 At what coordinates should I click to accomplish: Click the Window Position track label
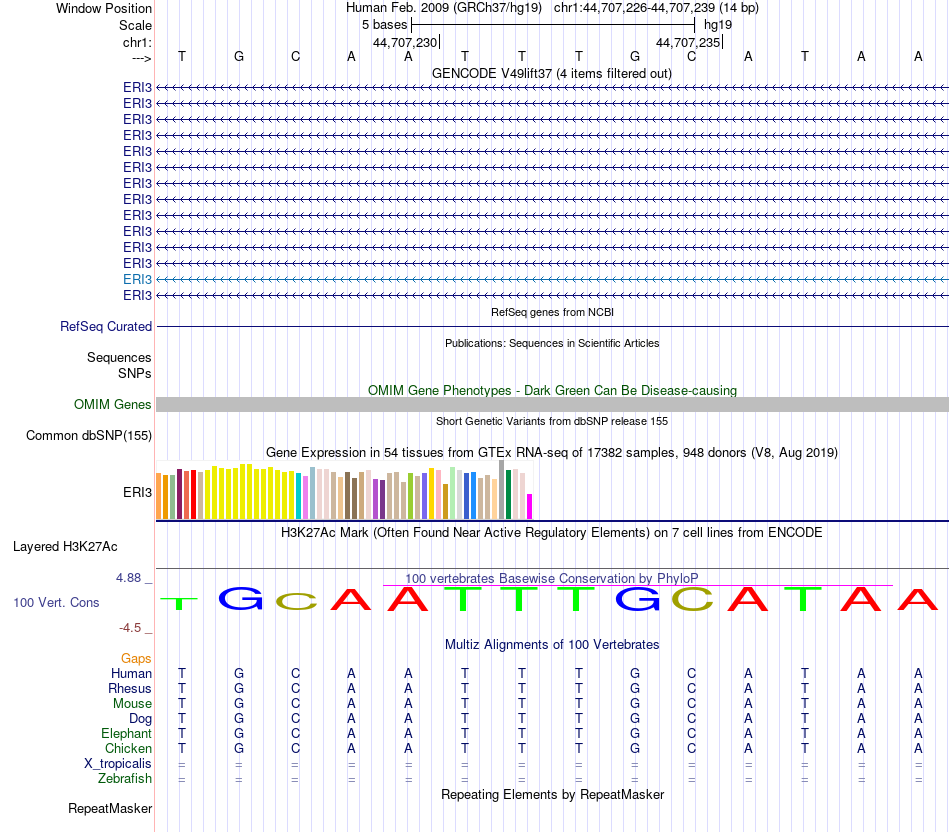[x=104, y=8]
